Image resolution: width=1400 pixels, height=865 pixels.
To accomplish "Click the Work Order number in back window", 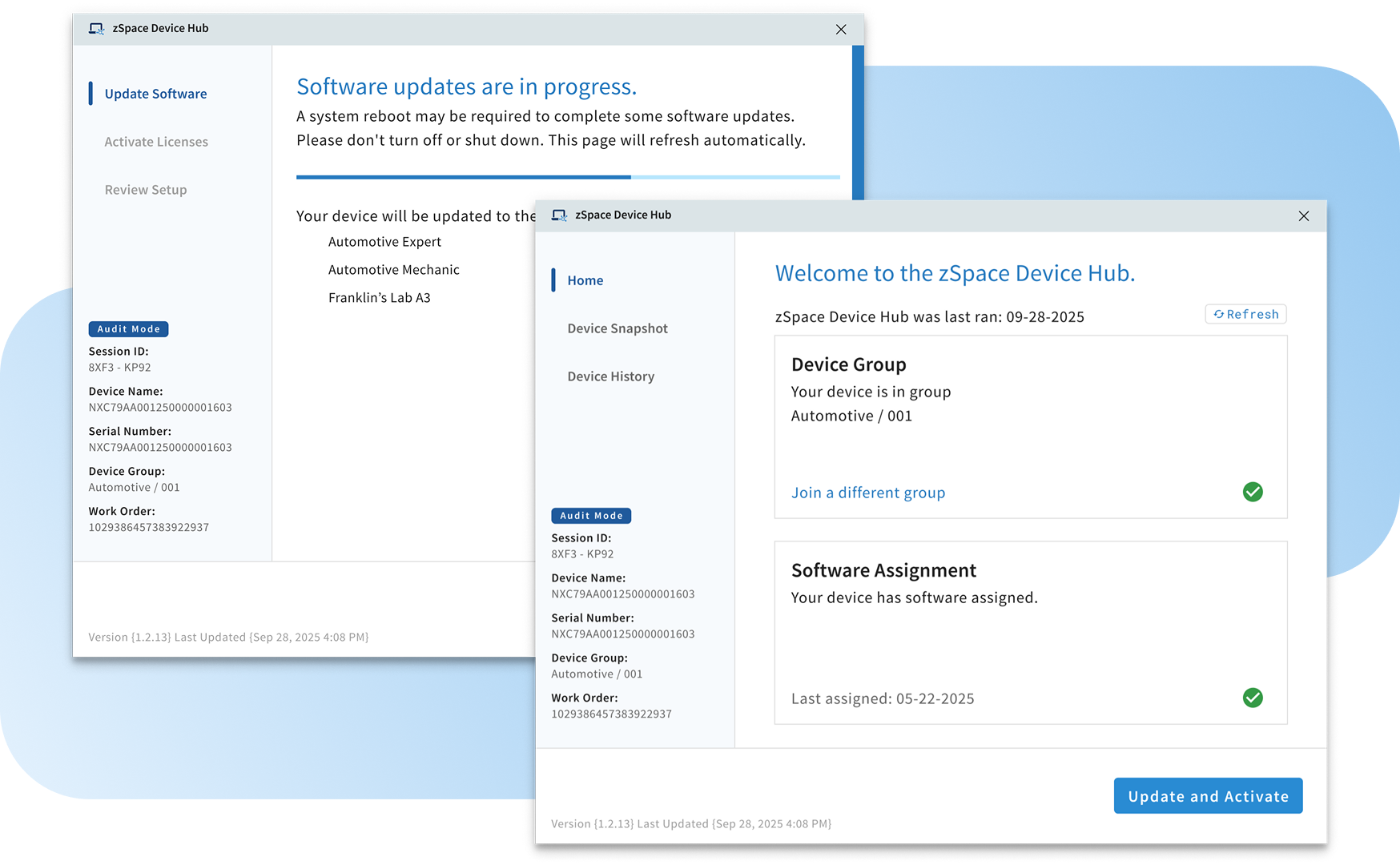I will point(148,527).
